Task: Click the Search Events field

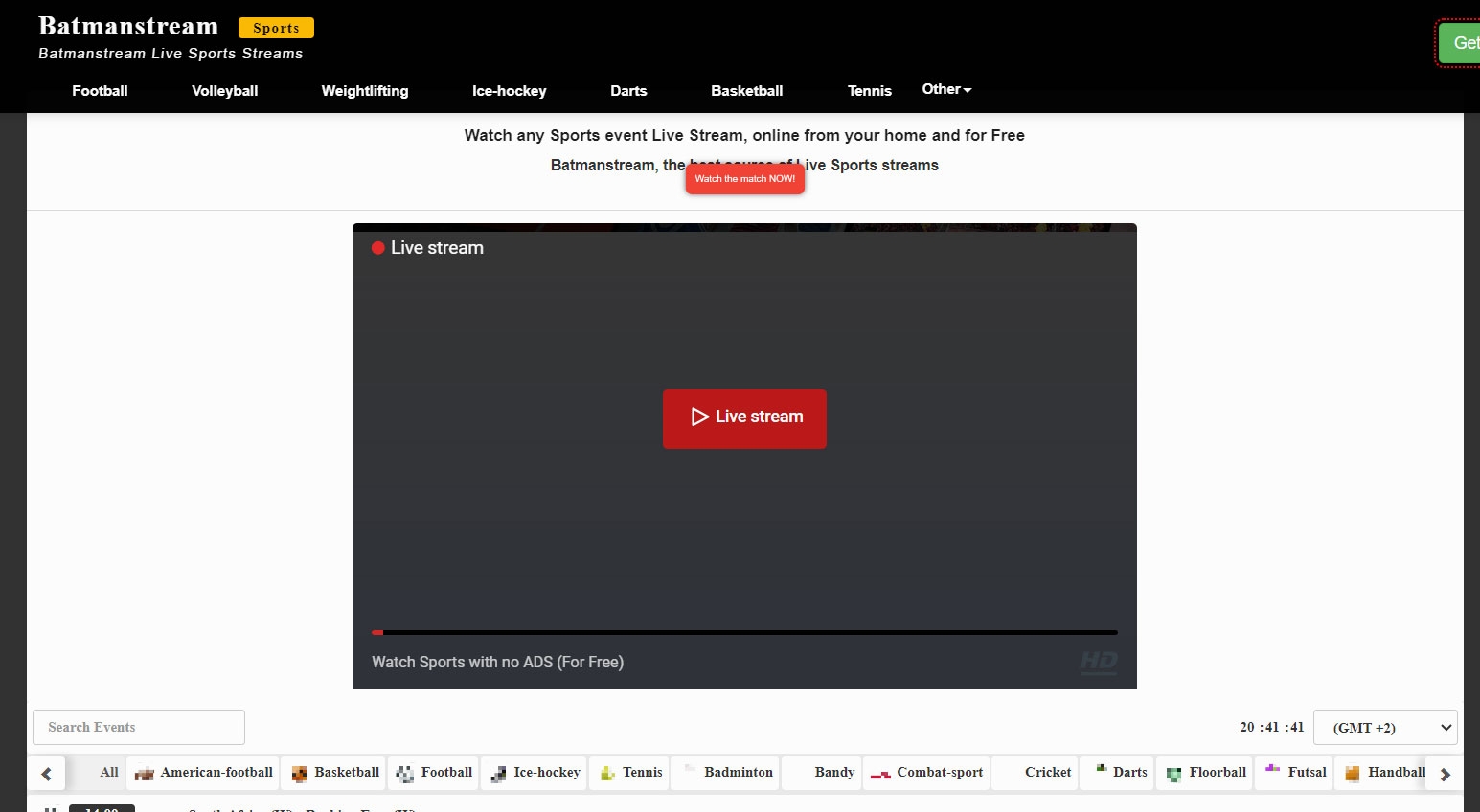Action: [138, 727]
